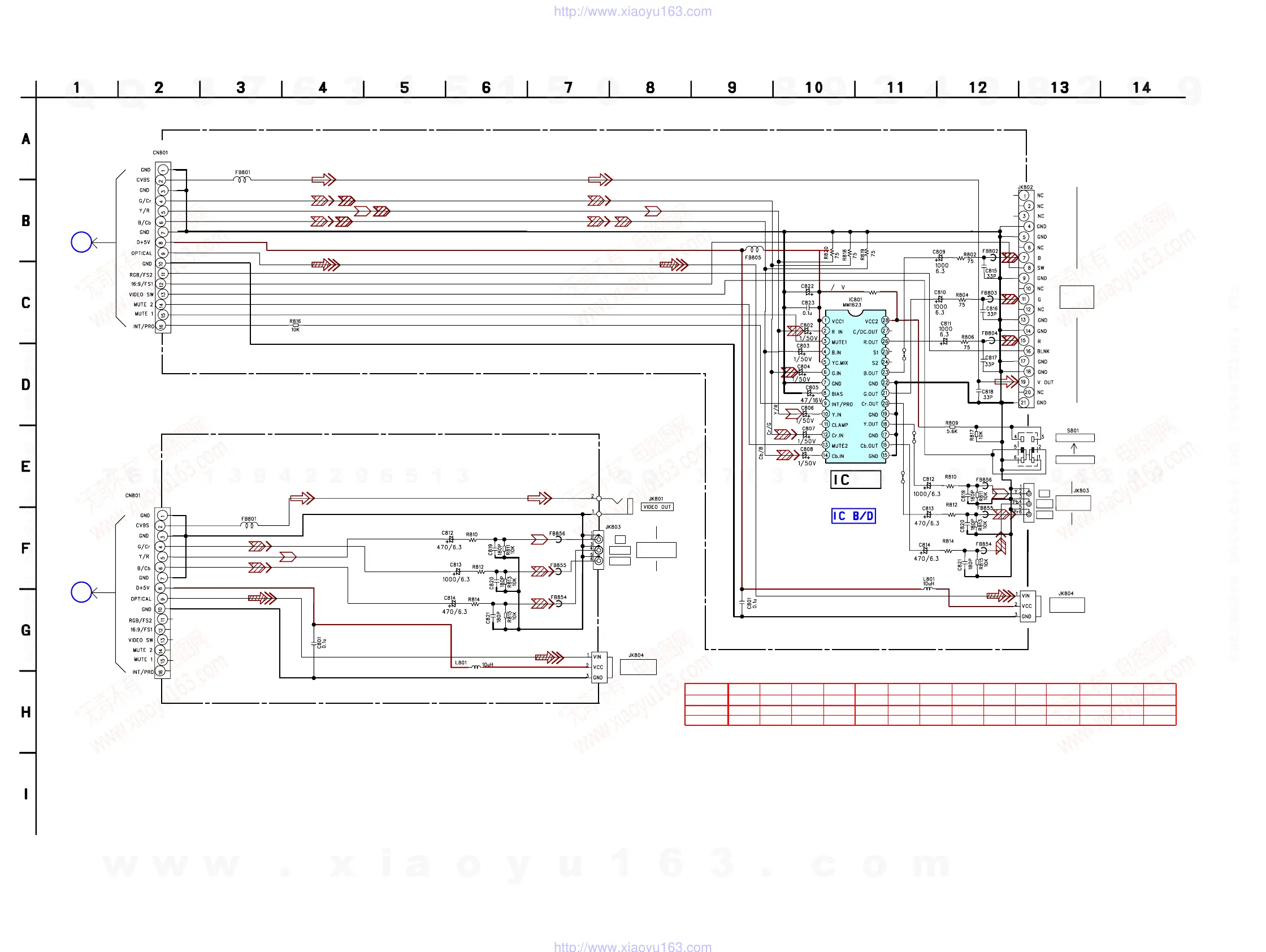Click pin 28 VCC2 circle on IC801
The height and width of the screenshot is (952, 1266).
click(885, 321)
